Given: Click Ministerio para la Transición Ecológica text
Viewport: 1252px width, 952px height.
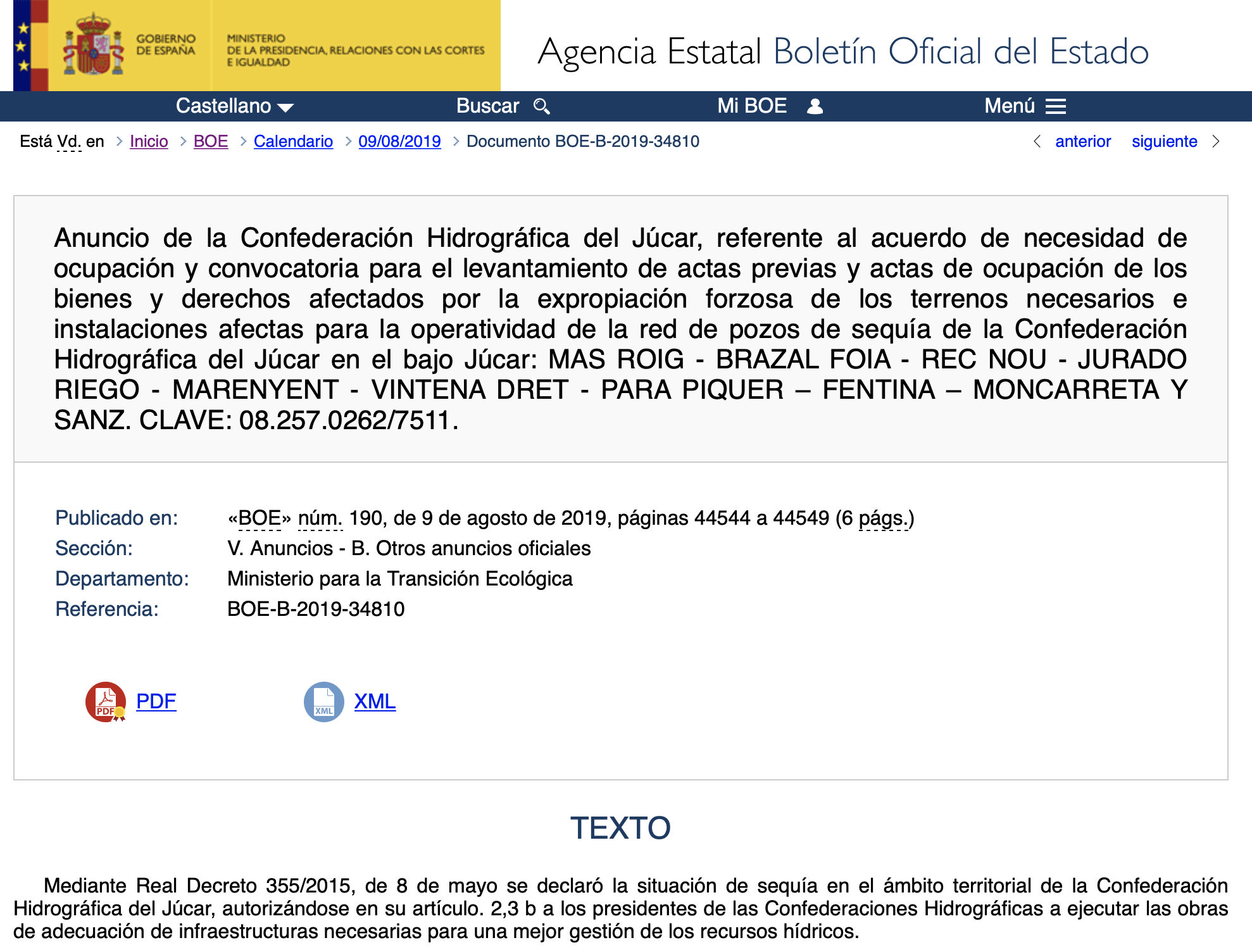Looking at the screenshot, I should pyautogui.click(x=400, y=579).
